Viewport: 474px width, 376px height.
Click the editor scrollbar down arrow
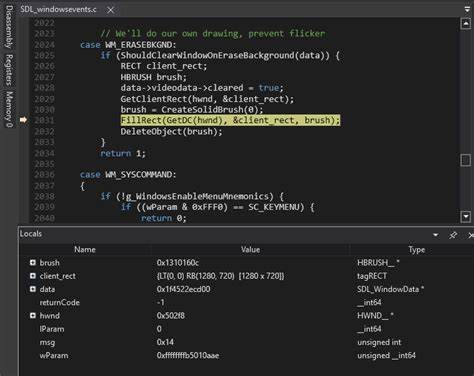[x=466, y=217]
